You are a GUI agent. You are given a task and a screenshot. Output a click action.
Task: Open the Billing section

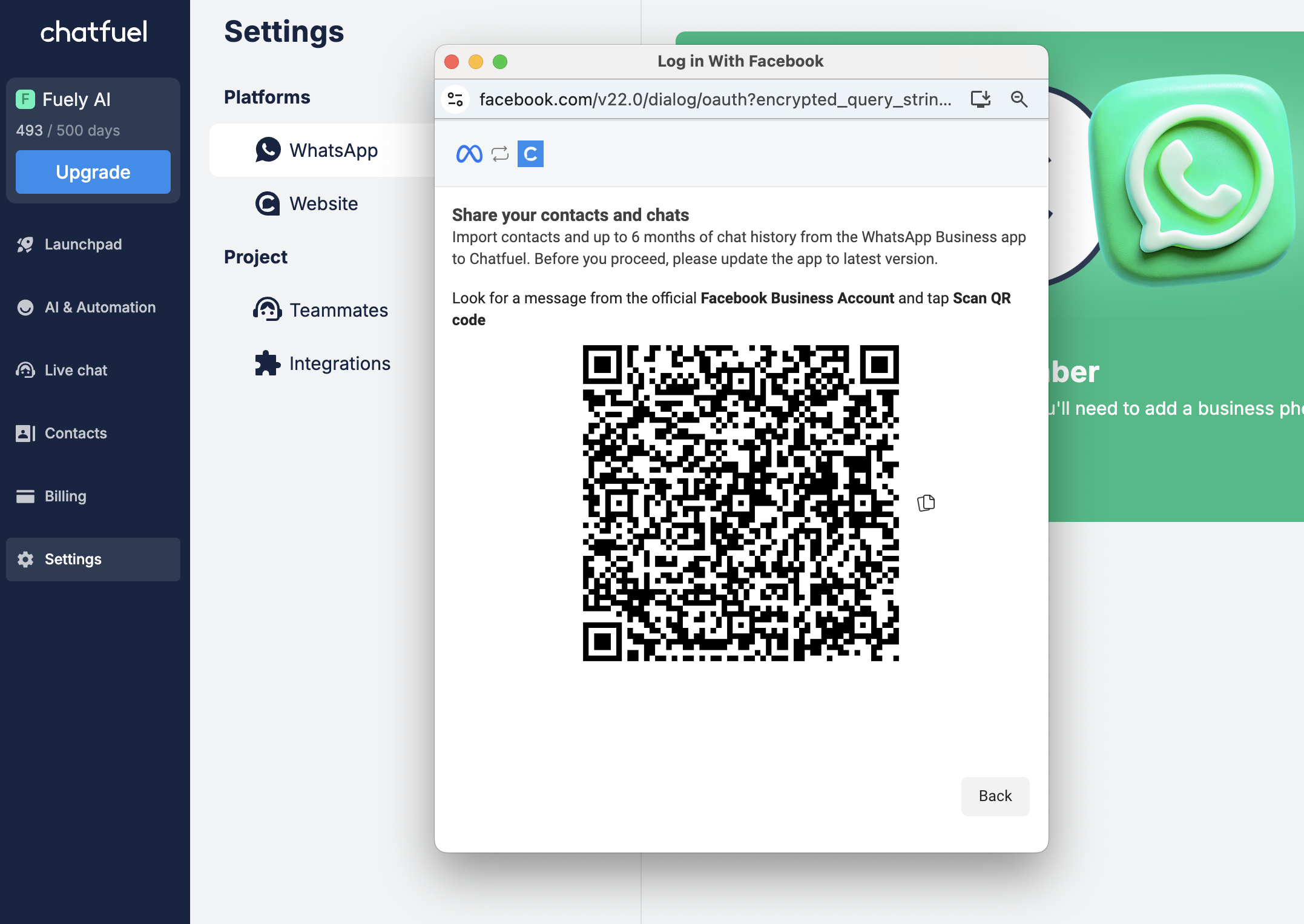pyautogui.click(x=65, y=496)
